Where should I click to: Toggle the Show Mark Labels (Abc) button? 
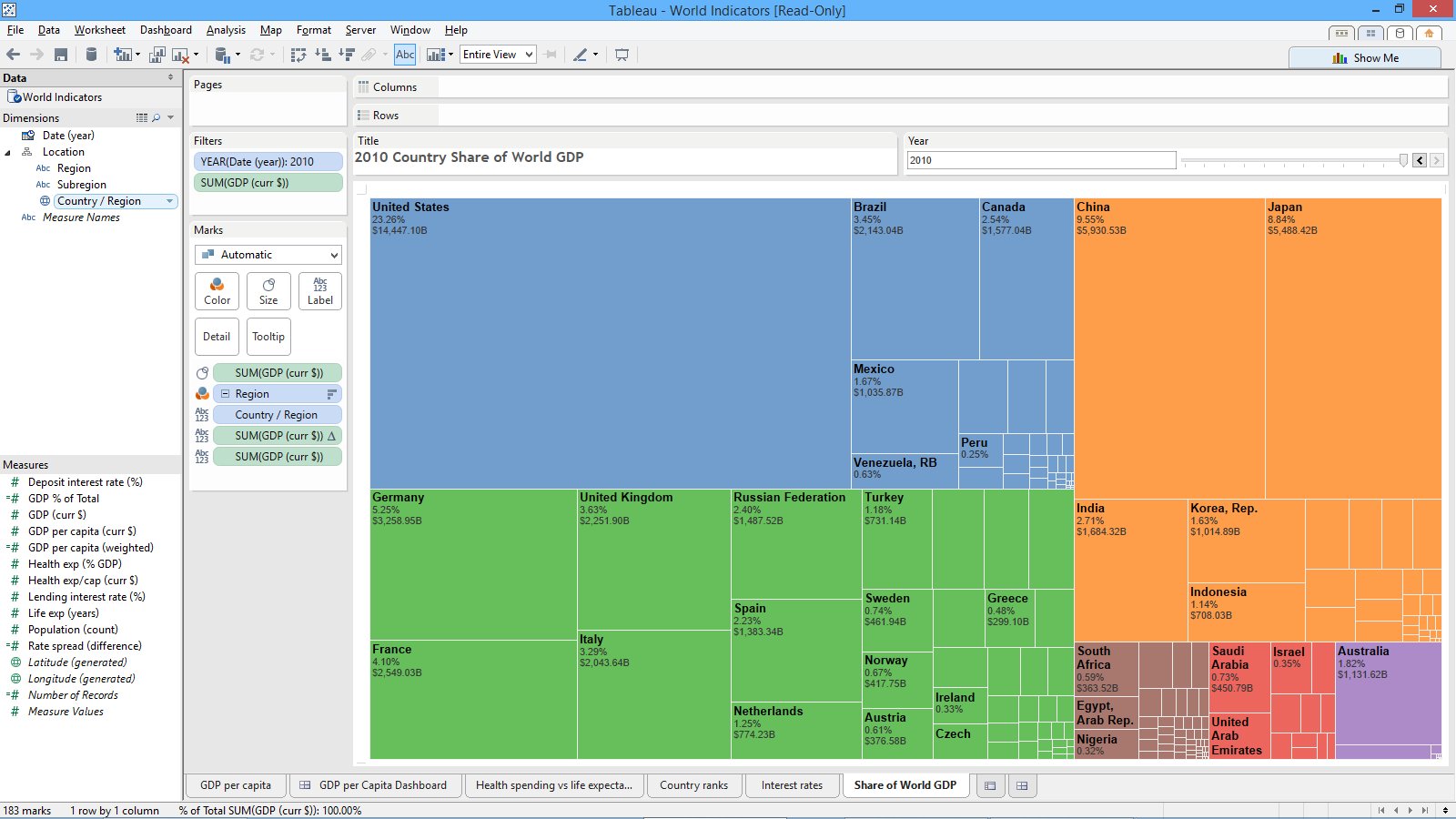click(x=405, y=55)
